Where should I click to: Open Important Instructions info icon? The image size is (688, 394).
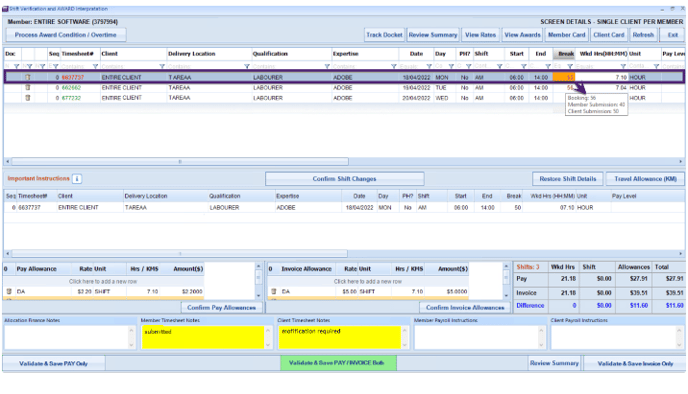point(77,179)
